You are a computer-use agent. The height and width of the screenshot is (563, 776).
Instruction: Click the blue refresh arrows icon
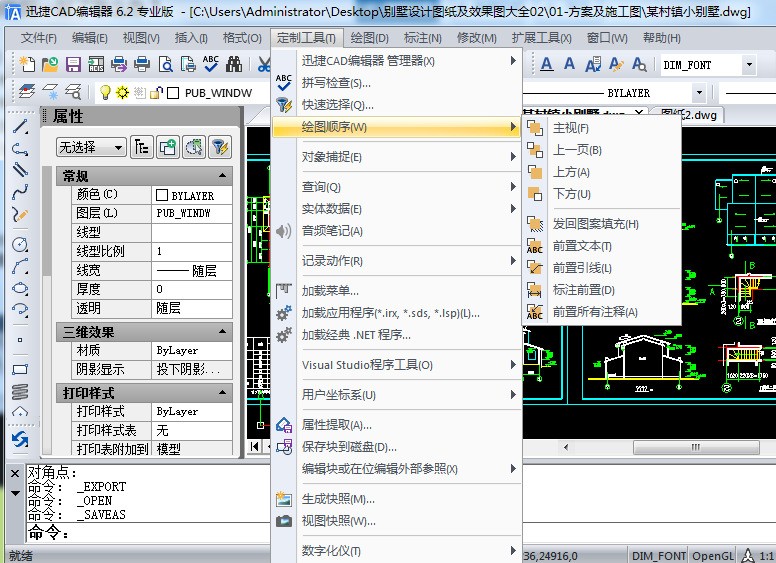[20, 439]
